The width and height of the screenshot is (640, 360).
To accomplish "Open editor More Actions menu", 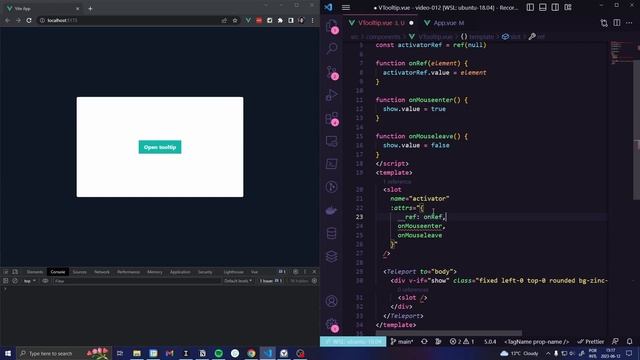I will 629,23.
